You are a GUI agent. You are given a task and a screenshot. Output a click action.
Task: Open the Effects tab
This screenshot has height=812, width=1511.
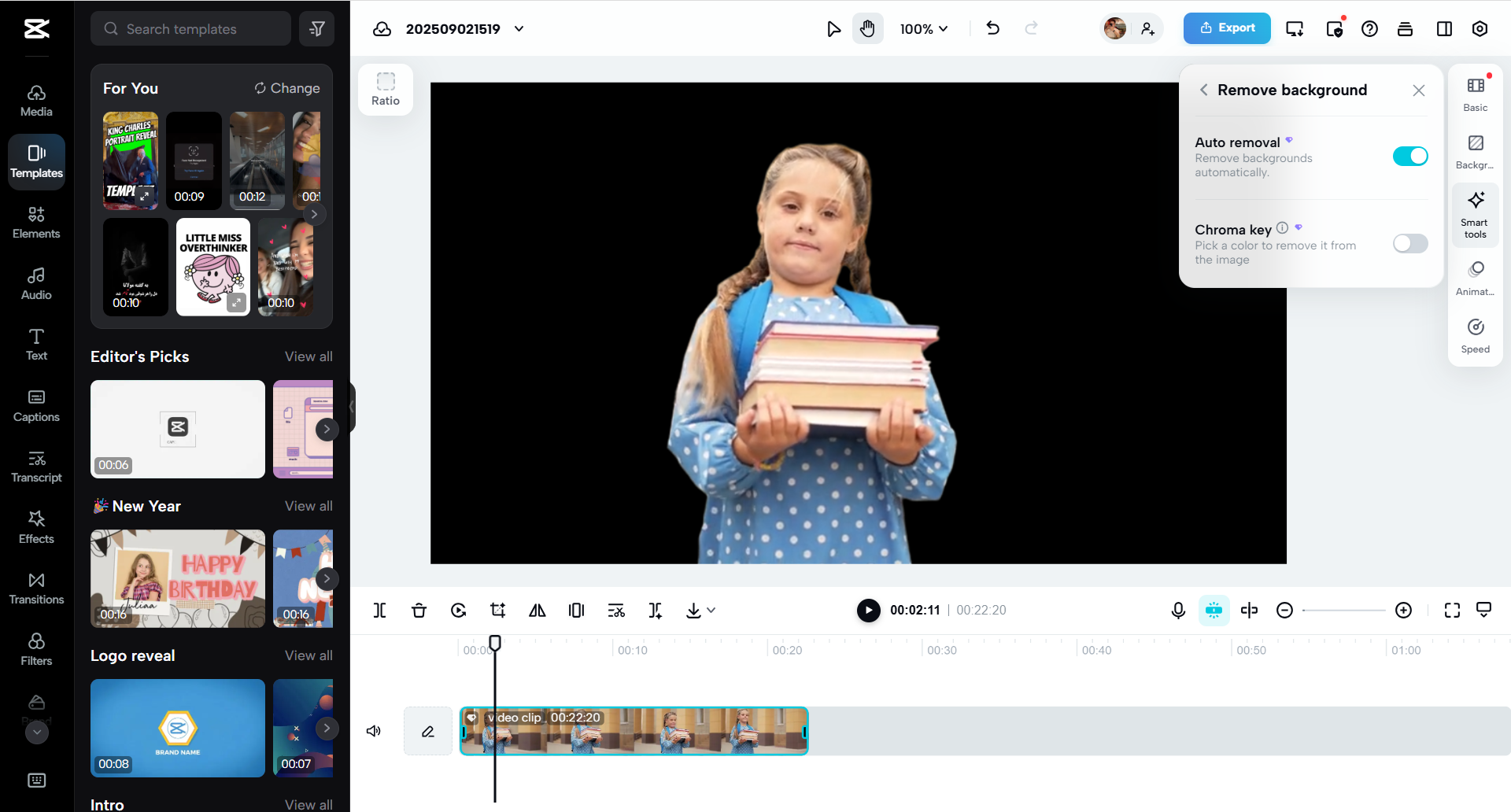coord(36,528)
